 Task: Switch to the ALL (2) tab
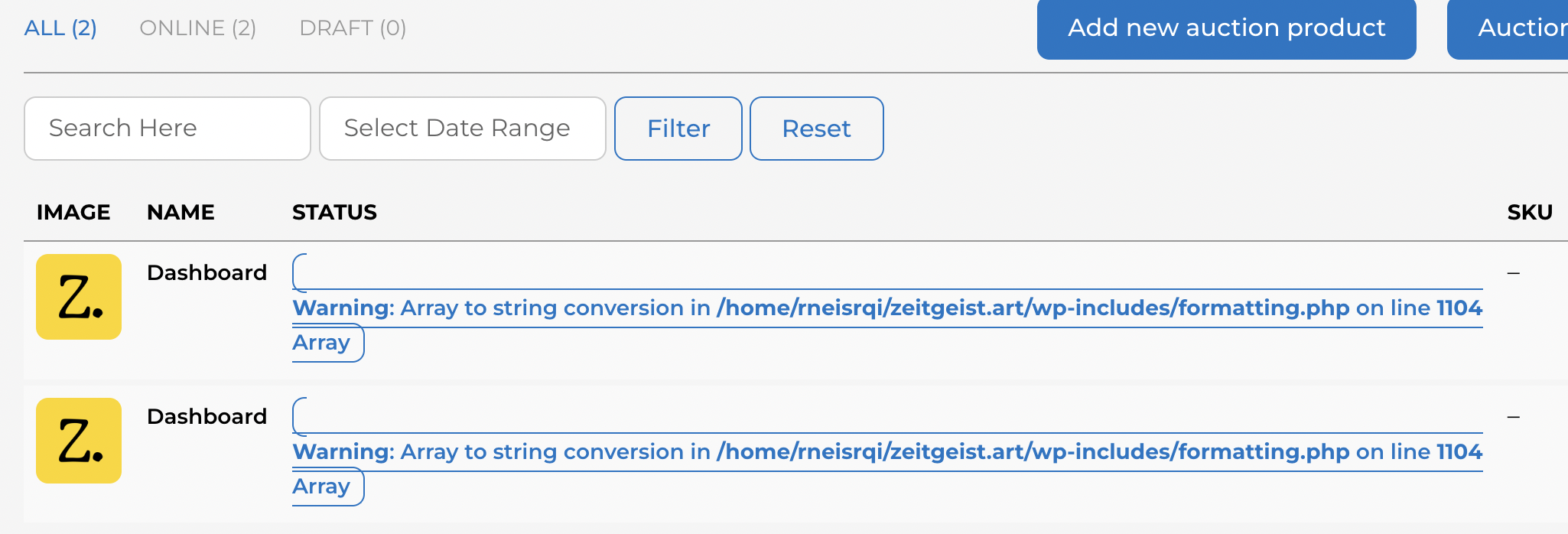coord(60,28)
